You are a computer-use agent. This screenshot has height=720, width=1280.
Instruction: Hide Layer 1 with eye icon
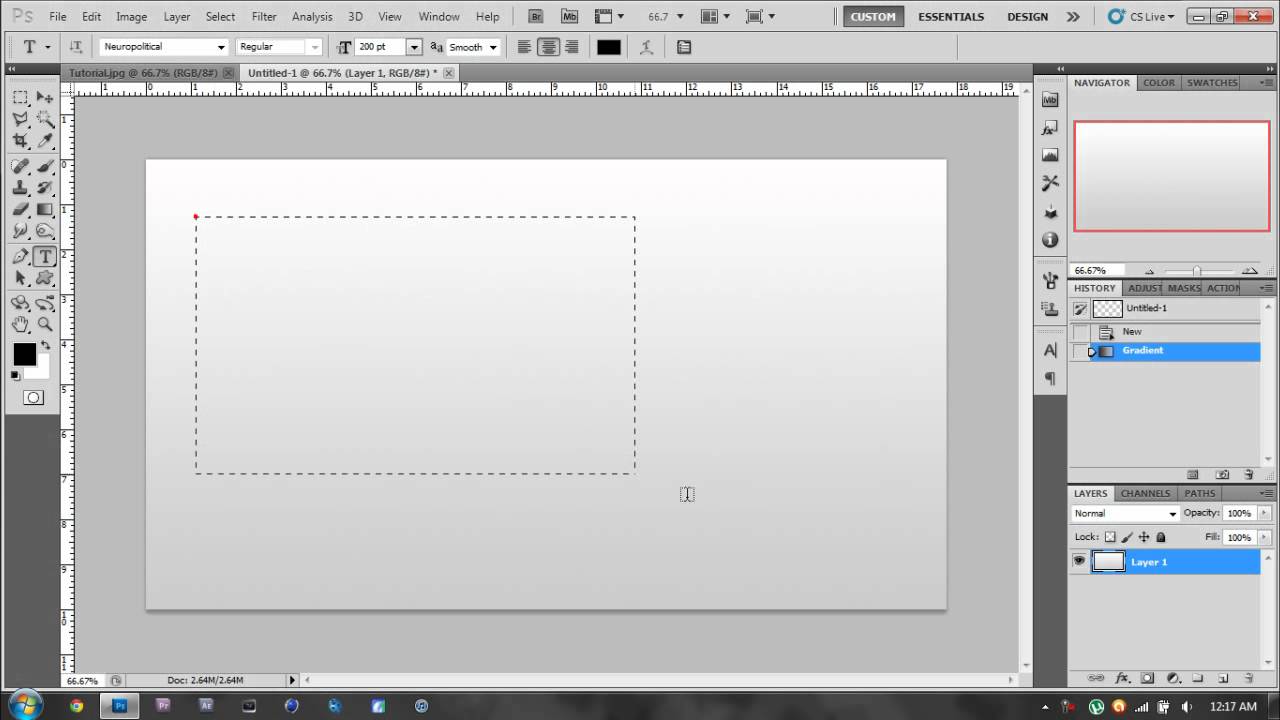coord(1079,562)
